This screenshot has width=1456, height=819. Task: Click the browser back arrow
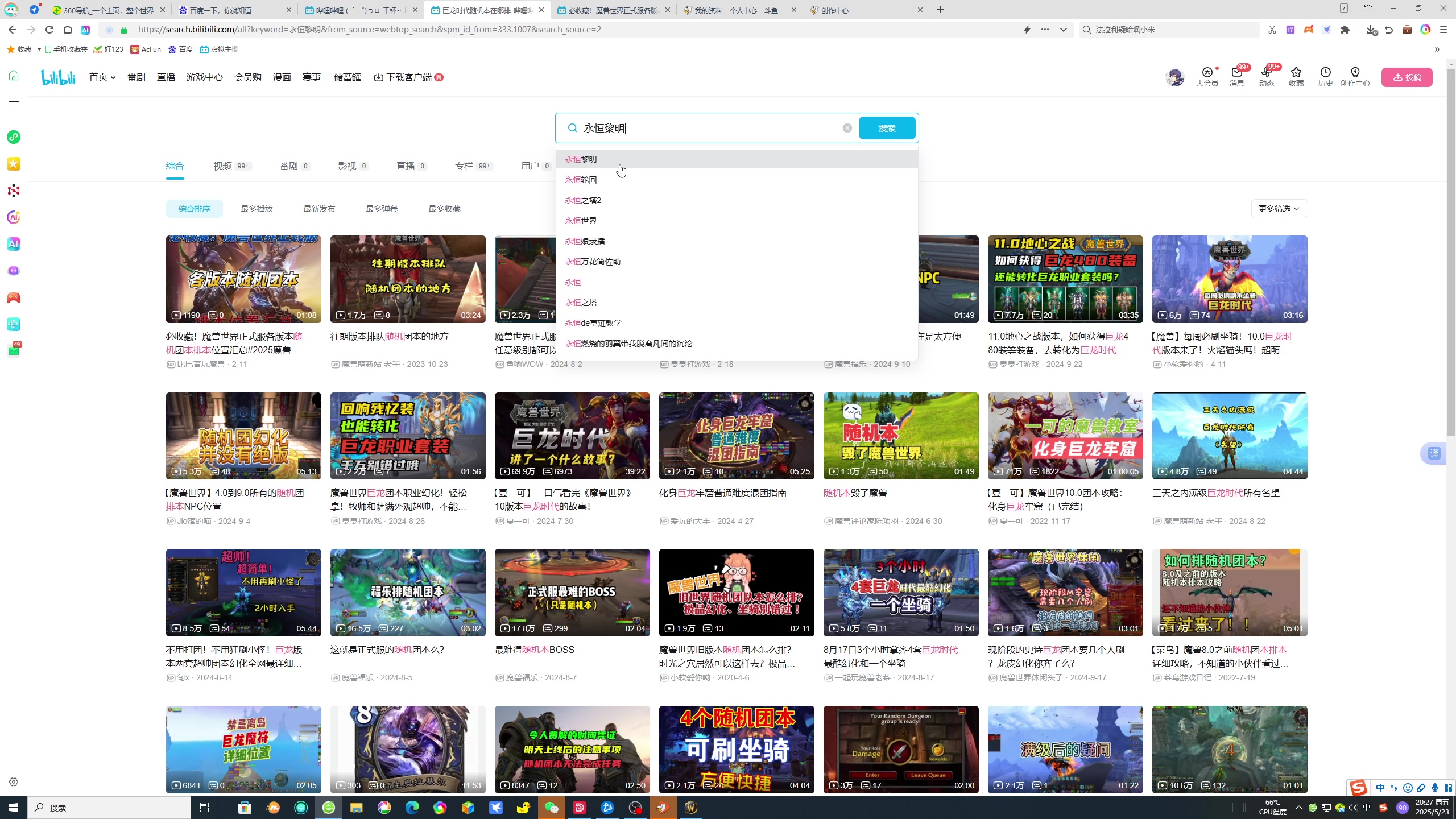13,30
